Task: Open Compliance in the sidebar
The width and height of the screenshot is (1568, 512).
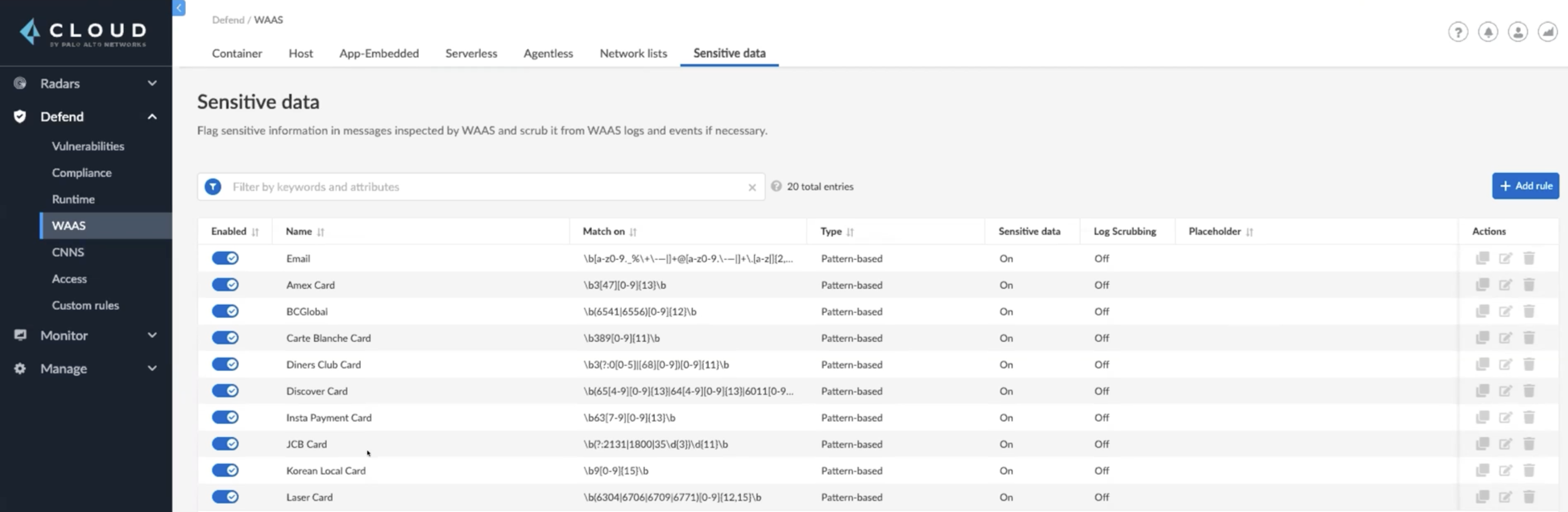Action: [x=81, y=173]
